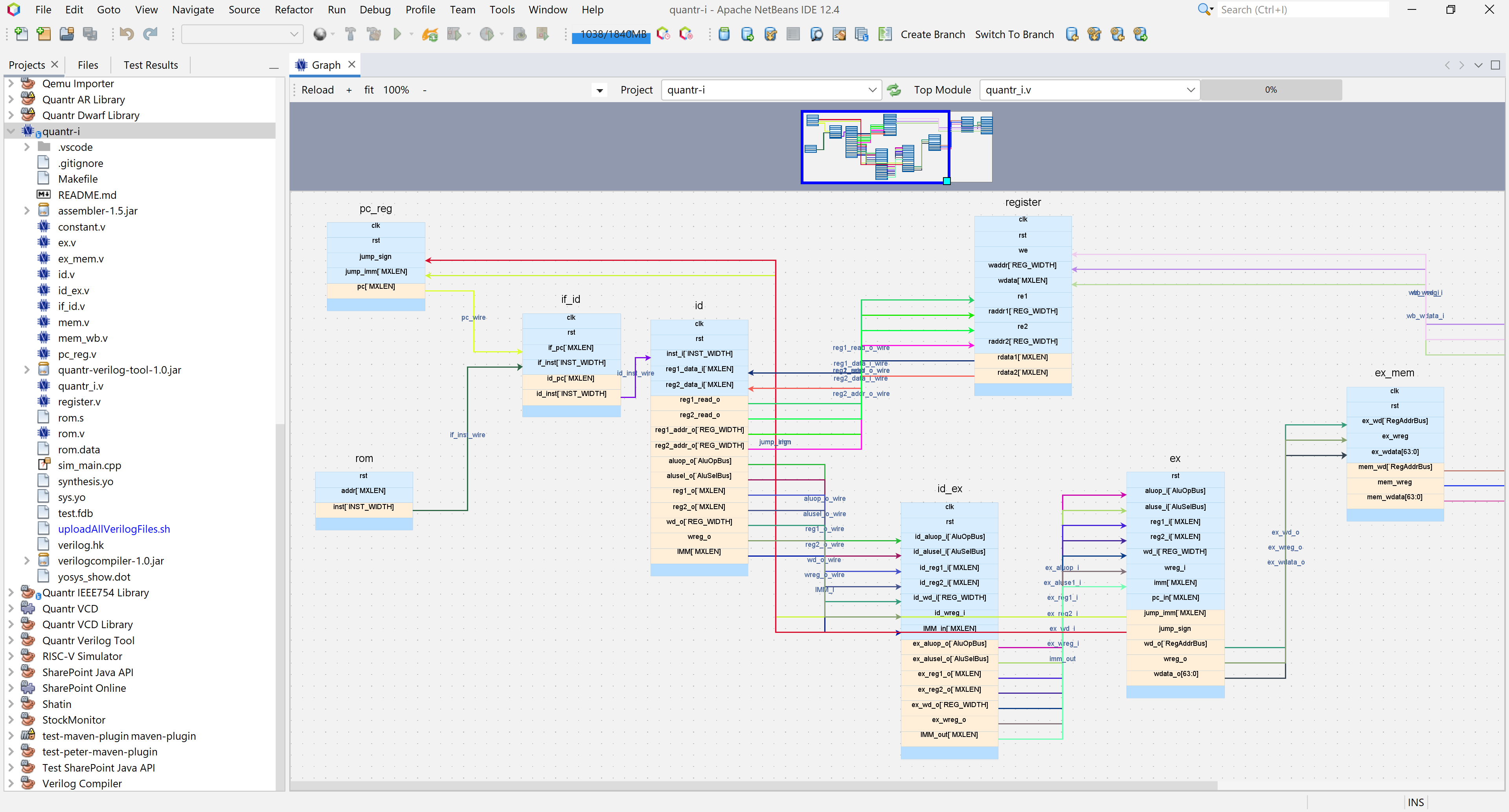This screenshot has height=812, width=1509.
Task: Click the Search (Ctrl+I) input field
Action: [x=1303, y=9]
